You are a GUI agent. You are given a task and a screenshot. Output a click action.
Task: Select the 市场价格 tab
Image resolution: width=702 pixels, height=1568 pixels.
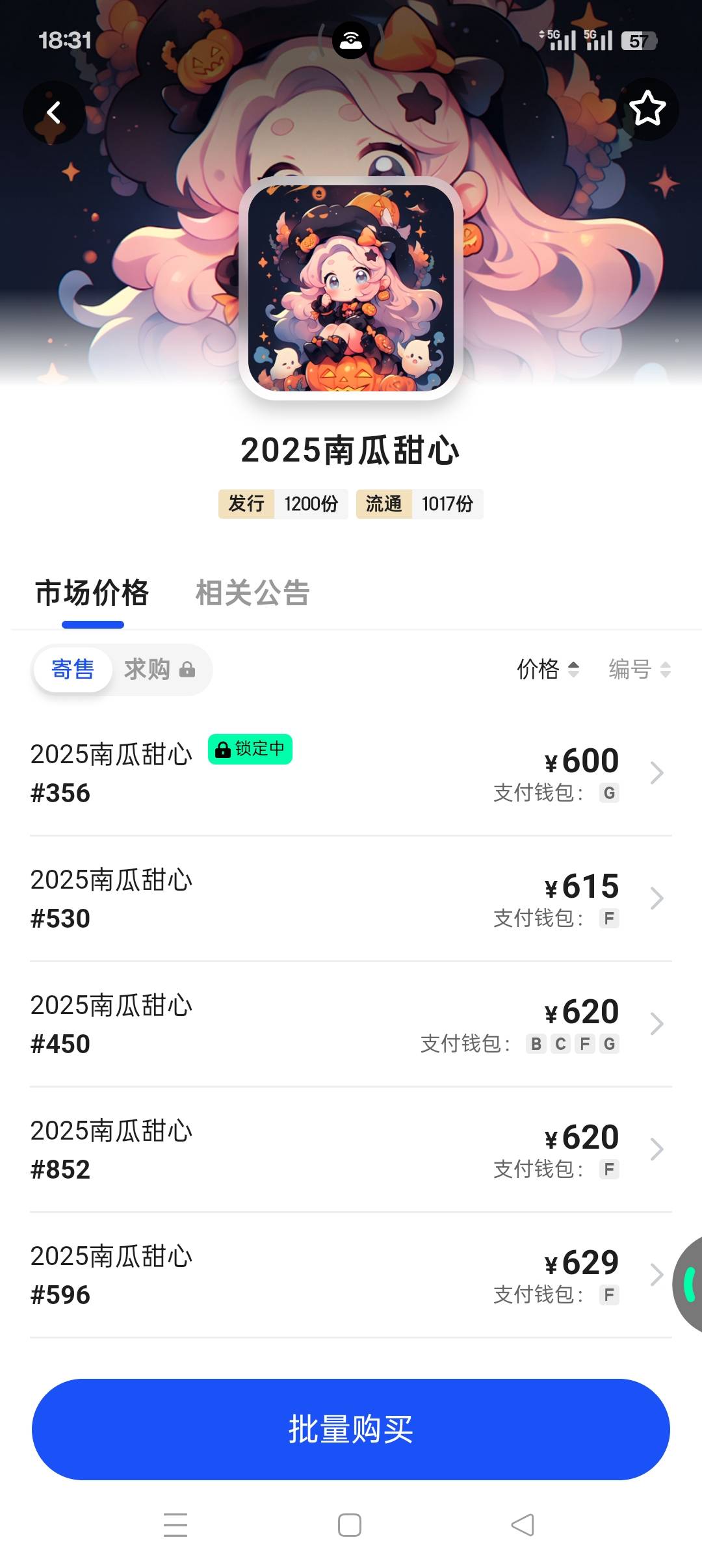[92, 593]
